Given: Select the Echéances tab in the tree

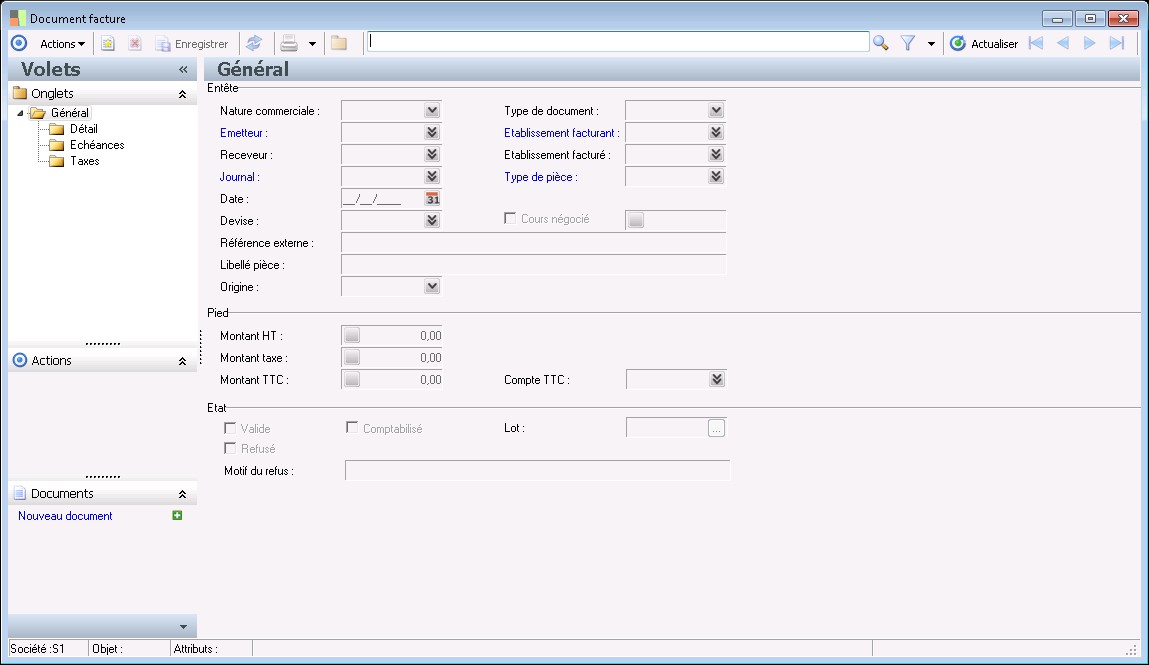Looking at the screenshot, I should (x=96, y=145).
